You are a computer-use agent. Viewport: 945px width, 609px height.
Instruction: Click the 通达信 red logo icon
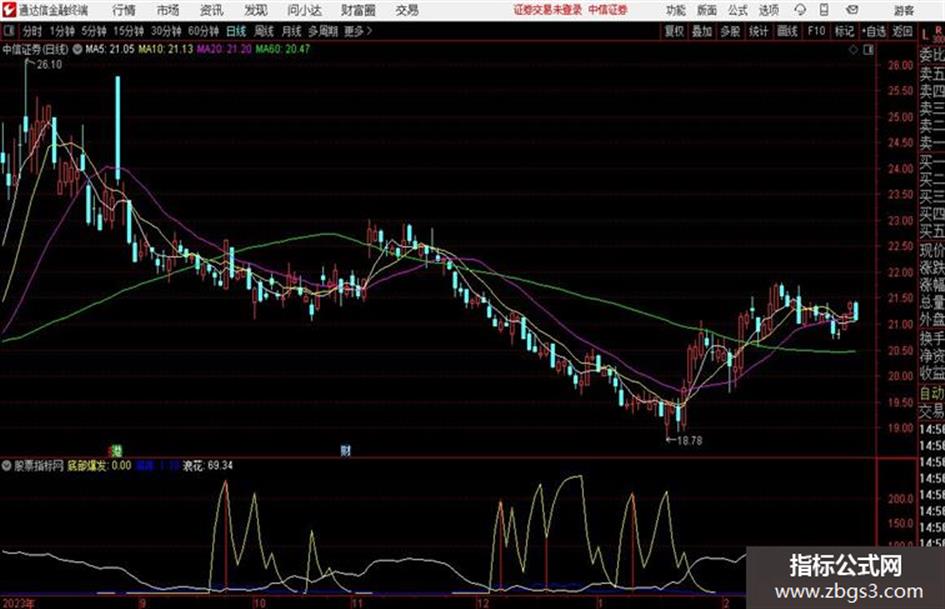[x=9, y=10]
